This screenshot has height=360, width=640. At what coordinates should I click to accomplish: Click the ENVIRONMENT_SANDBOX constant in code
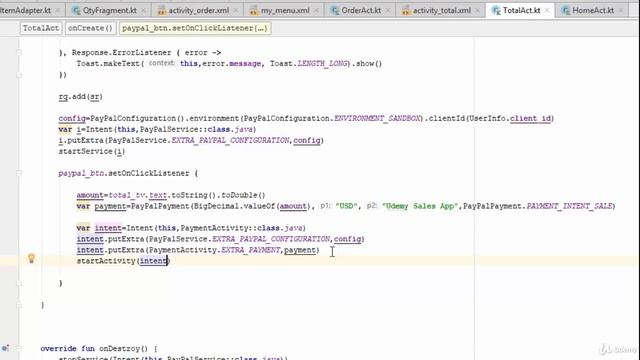(377, 118)
